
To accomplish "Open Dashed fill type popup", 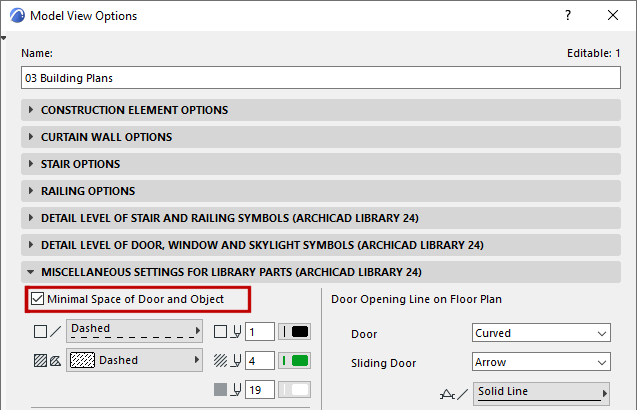I will pyautogui.click(x=134, y=360).
